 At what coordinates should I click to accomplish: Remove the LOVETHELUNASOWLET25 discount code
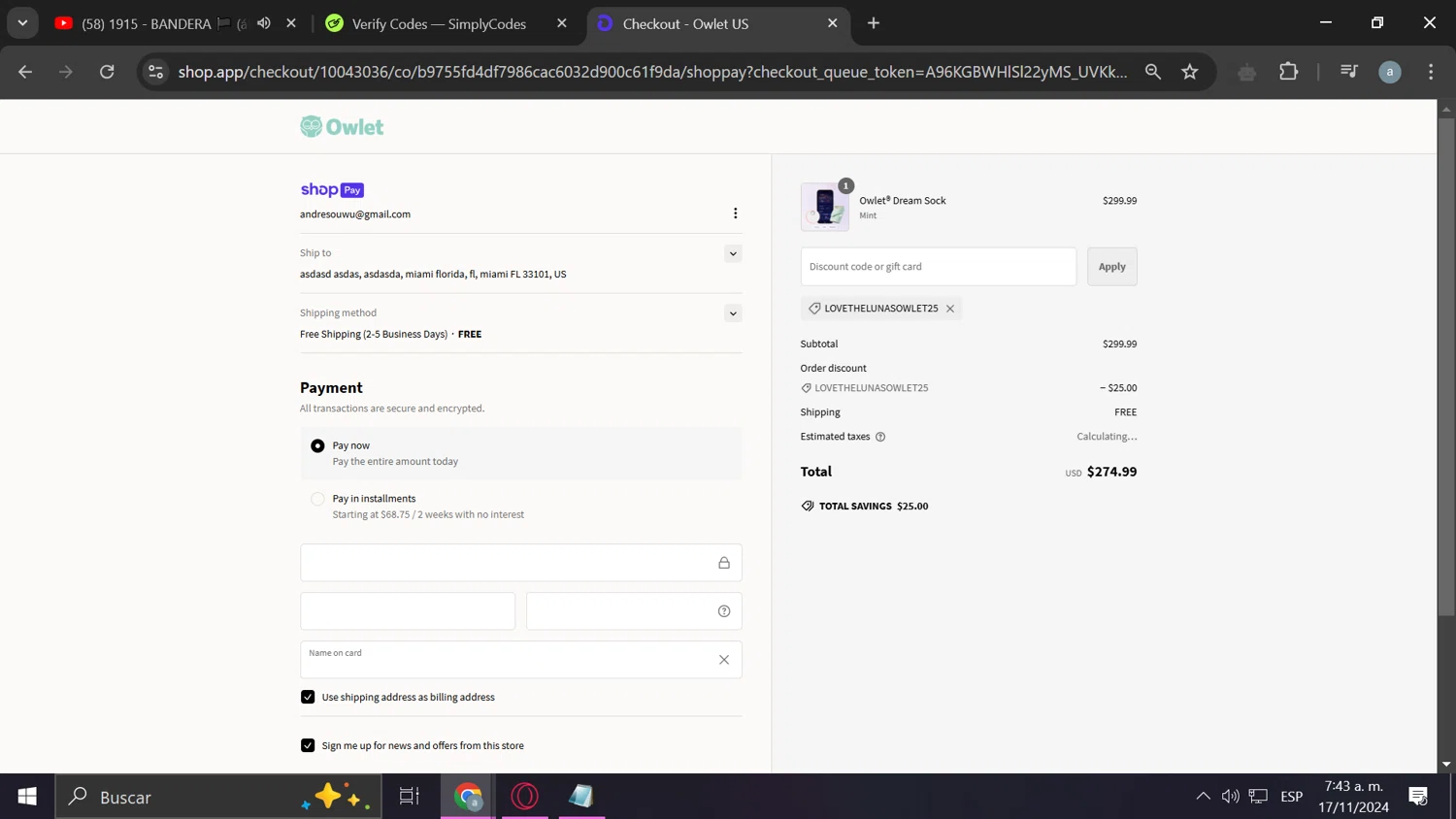pos(950,309)
